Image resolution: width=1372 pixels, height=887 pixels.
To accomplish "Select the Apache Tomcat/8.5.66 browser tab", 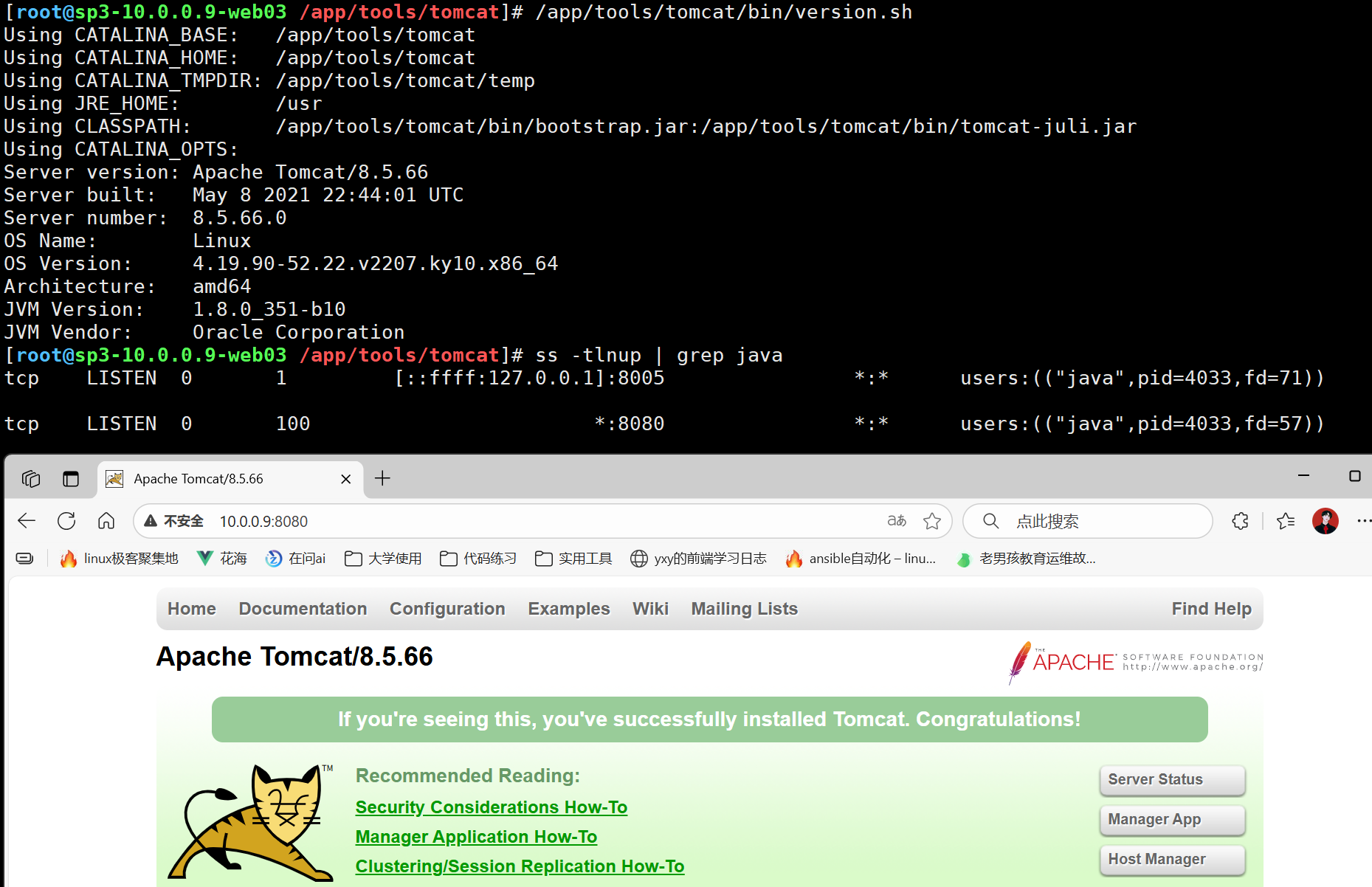I will 229,479.
